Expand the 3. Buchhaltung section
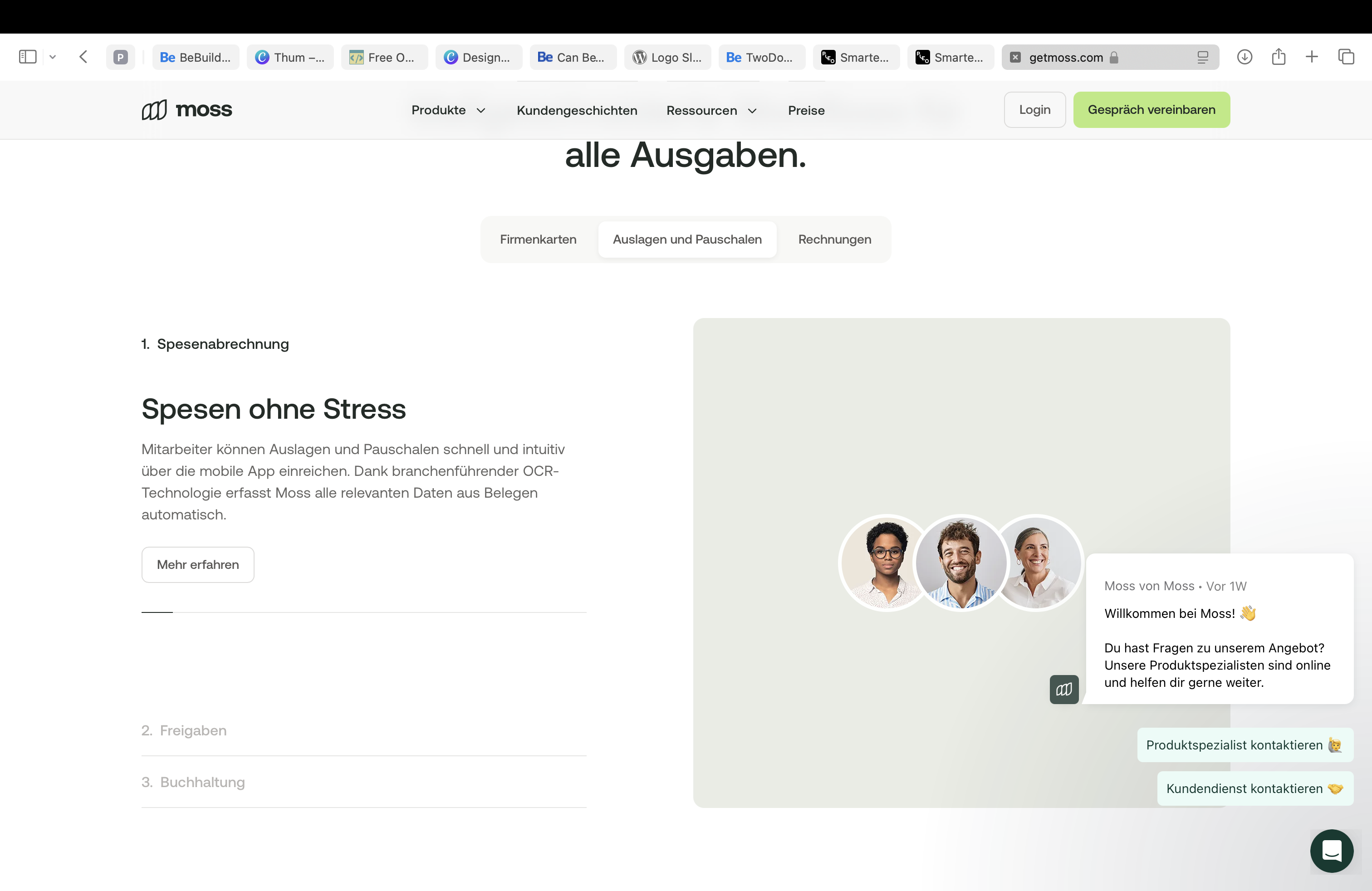Image resolution: width=1372 pixels, height=891 pixels. tap(364, 782)
